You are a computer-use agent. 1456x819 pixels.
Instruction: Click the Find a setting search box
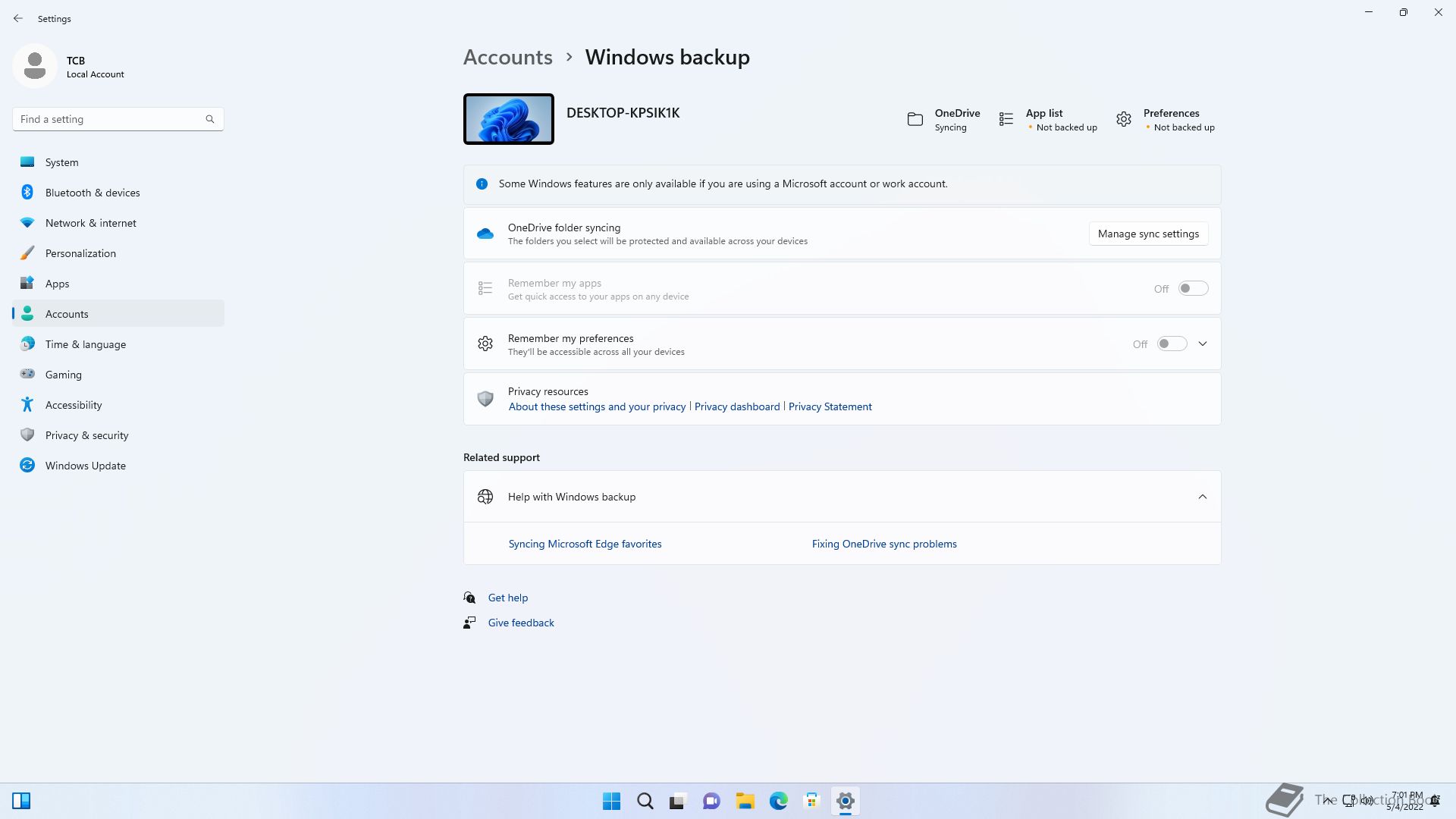(x=118, y=119)
